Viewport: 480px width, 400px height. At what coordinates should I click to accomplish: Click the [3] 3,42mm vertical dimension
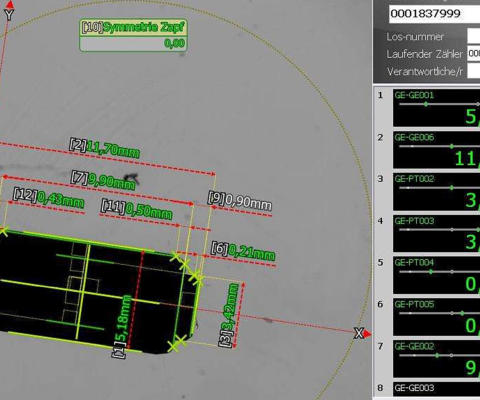(x=230, y=315)
